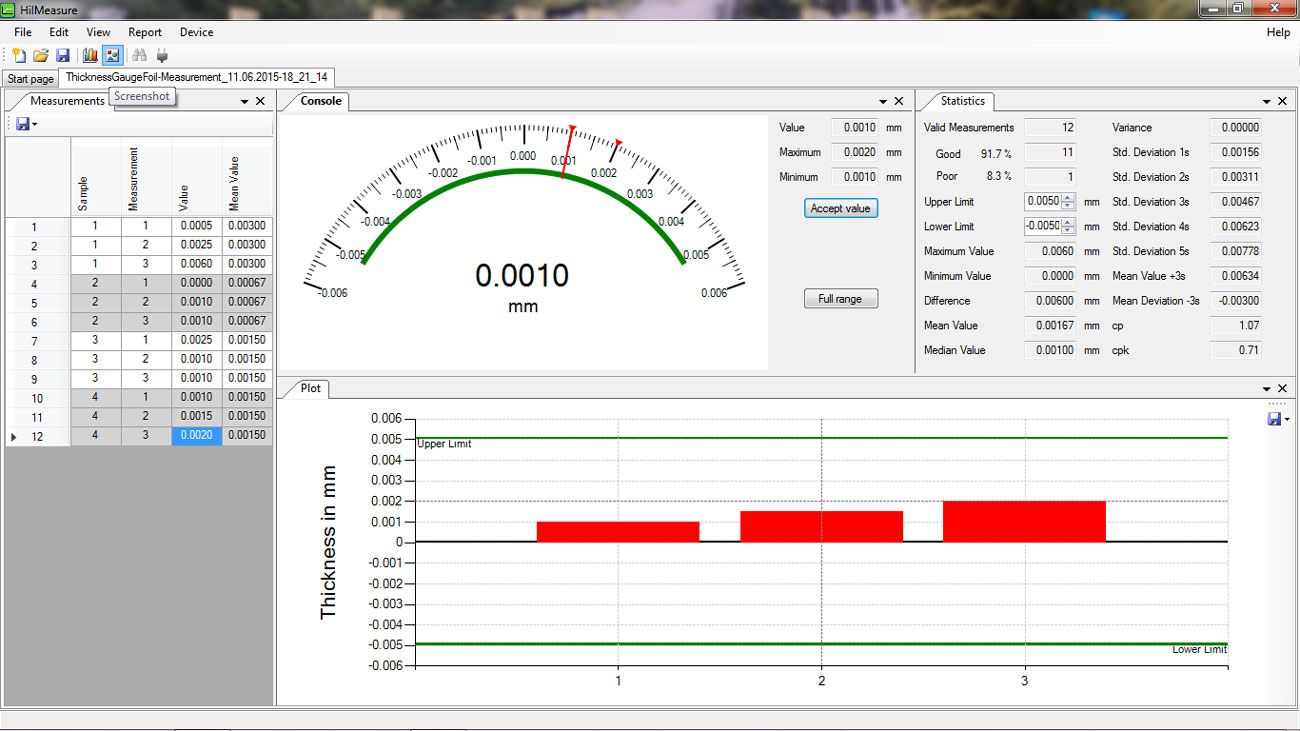
Task: Decrease the Lower Limit with the down arrow
Action: (x=1068, y=230)
